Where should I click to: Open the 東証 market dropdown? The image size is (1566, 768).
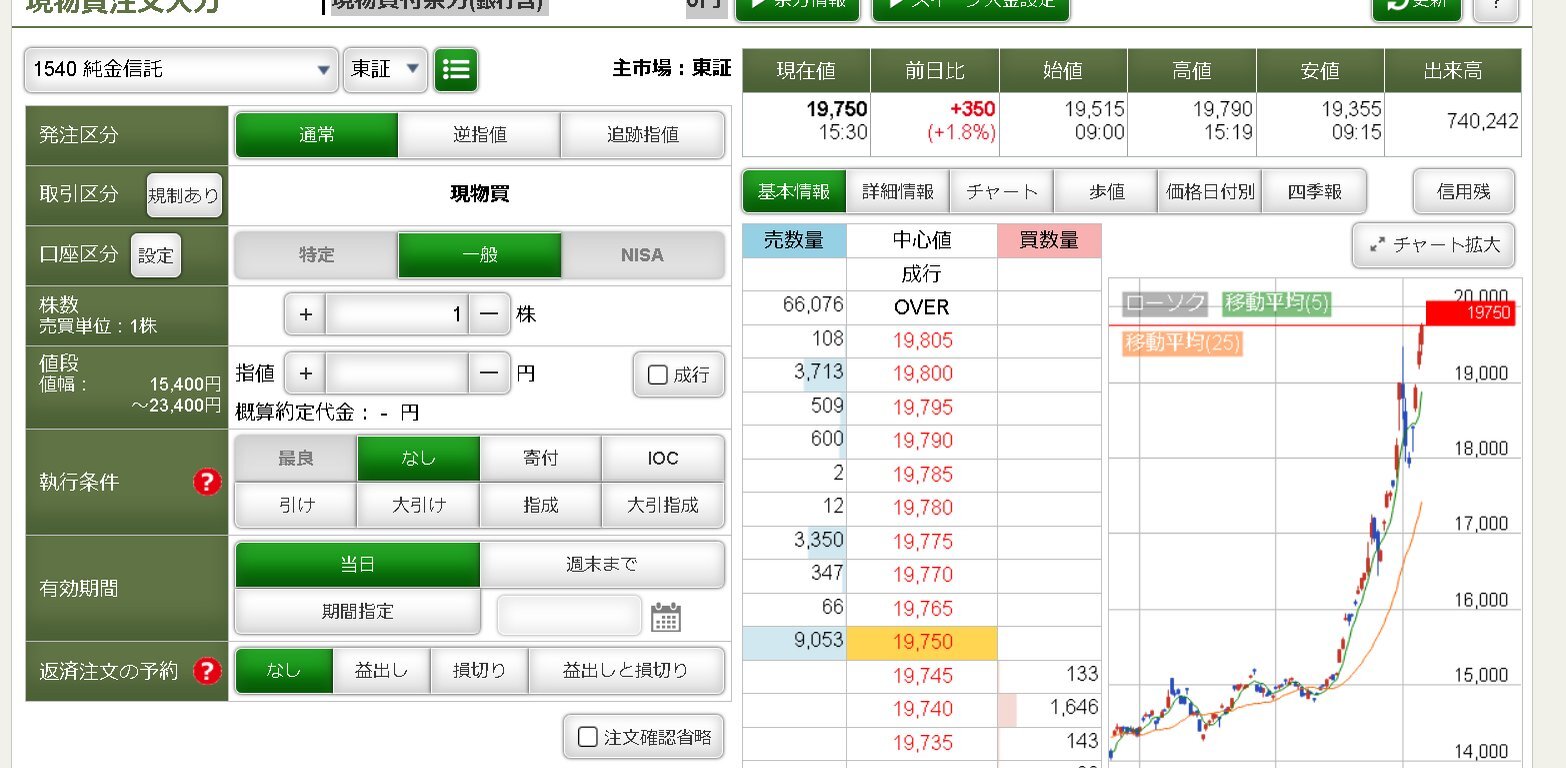(x=385, y=70)
